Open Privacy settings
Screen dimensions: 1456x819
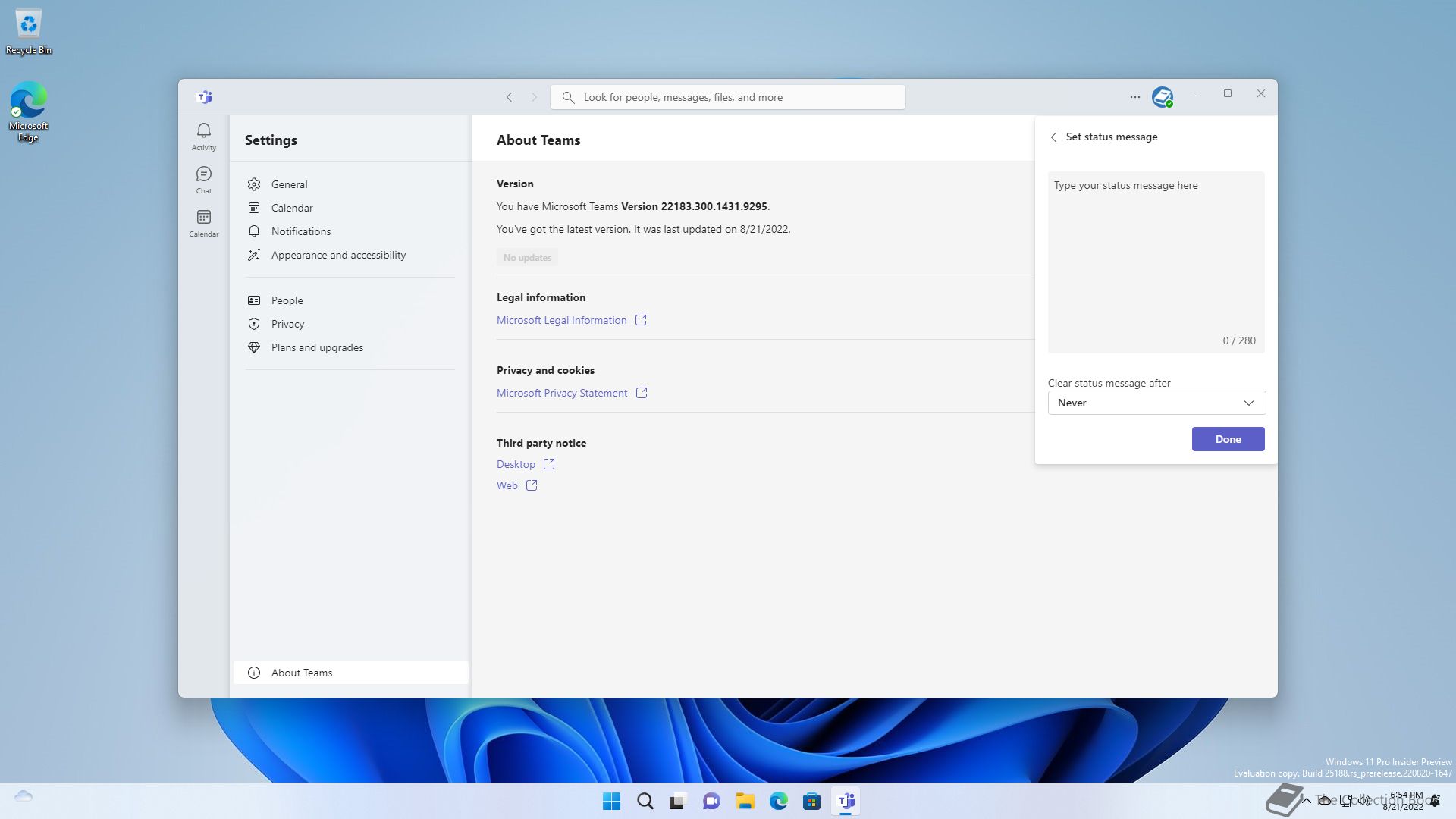pos(350,324)
